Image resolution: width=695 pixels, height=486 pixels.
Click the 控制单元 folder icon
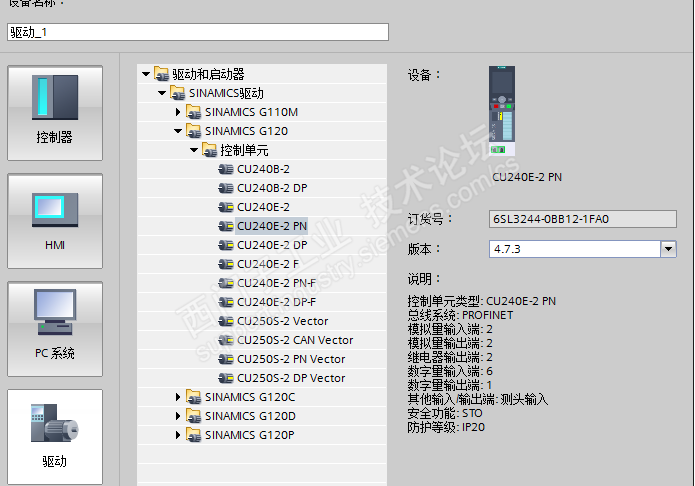click(x=209, y=150)
